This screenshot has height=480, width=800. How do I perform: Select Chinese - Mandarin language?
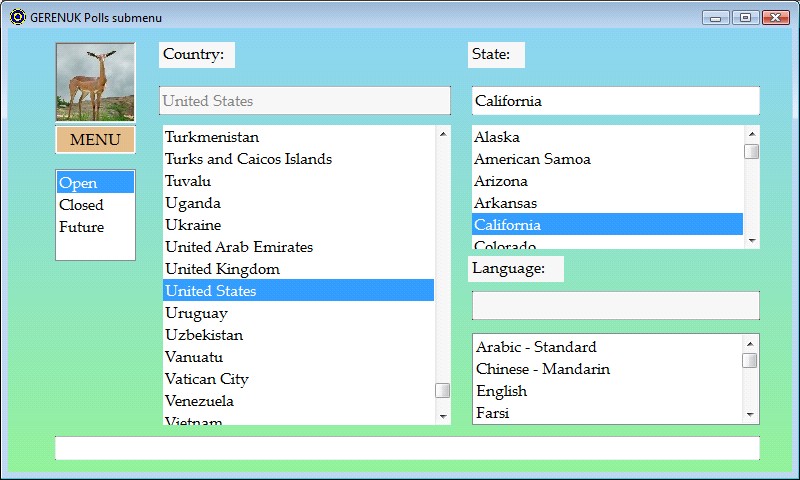click(x=542, y=369)
